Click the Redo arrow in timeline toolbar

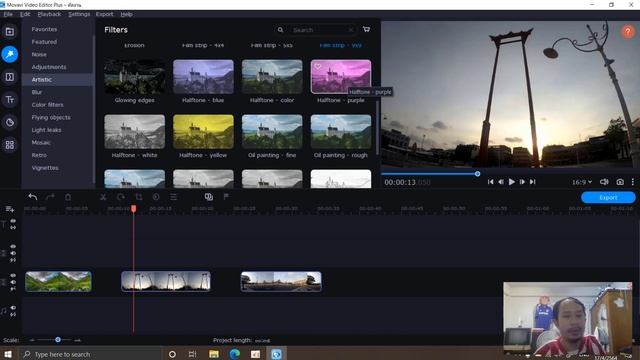point(50,197)
